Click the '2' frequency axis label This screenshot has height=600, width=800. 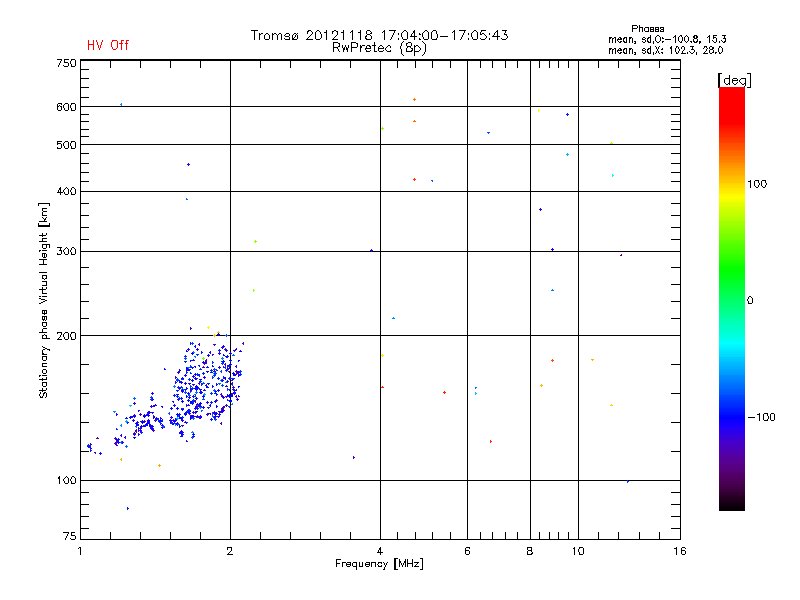click(x=230, y=551)
